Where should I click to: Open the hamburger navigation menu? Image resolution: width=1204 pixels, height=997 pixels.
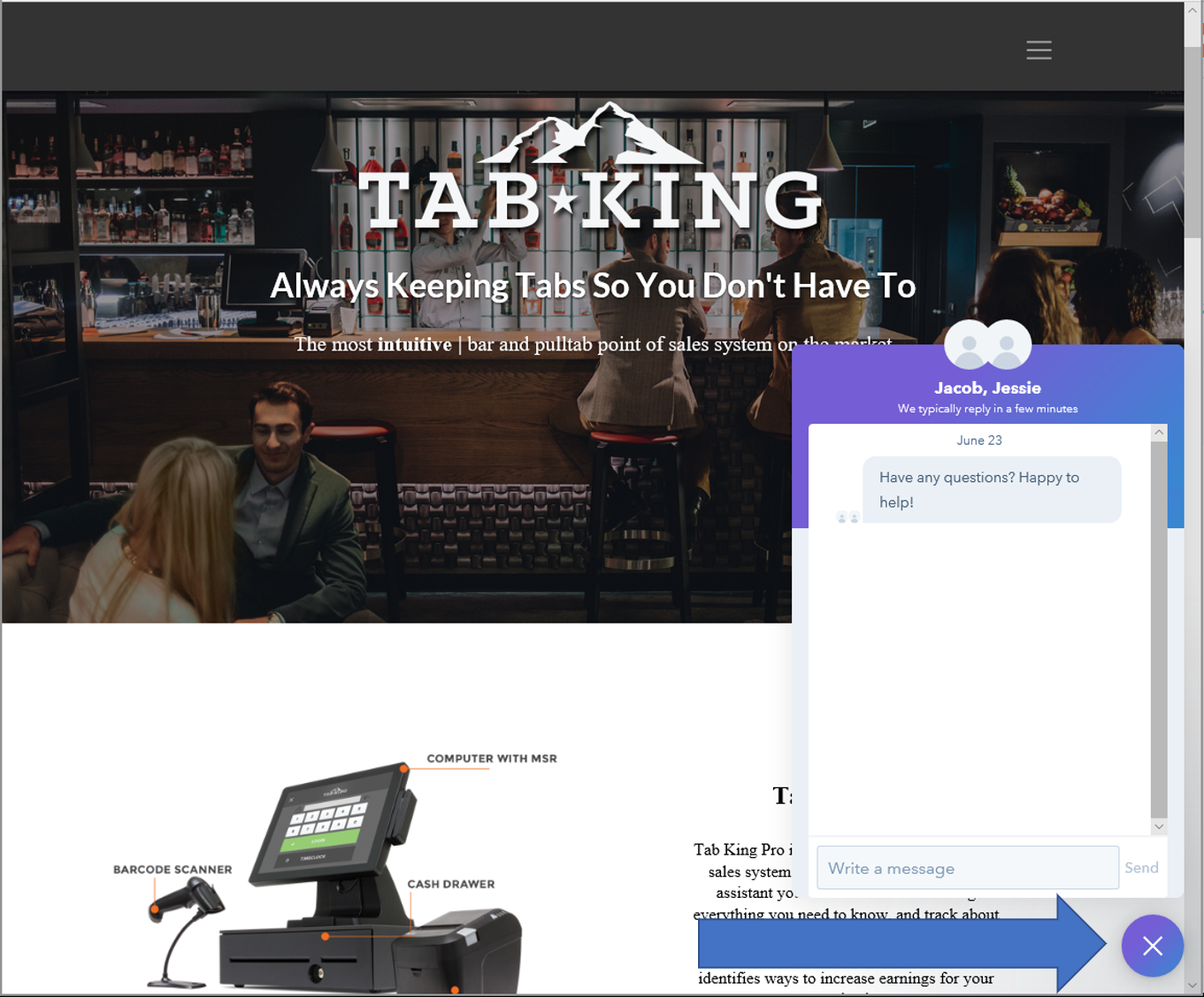pyautogui.click(x=1039, y=50)
